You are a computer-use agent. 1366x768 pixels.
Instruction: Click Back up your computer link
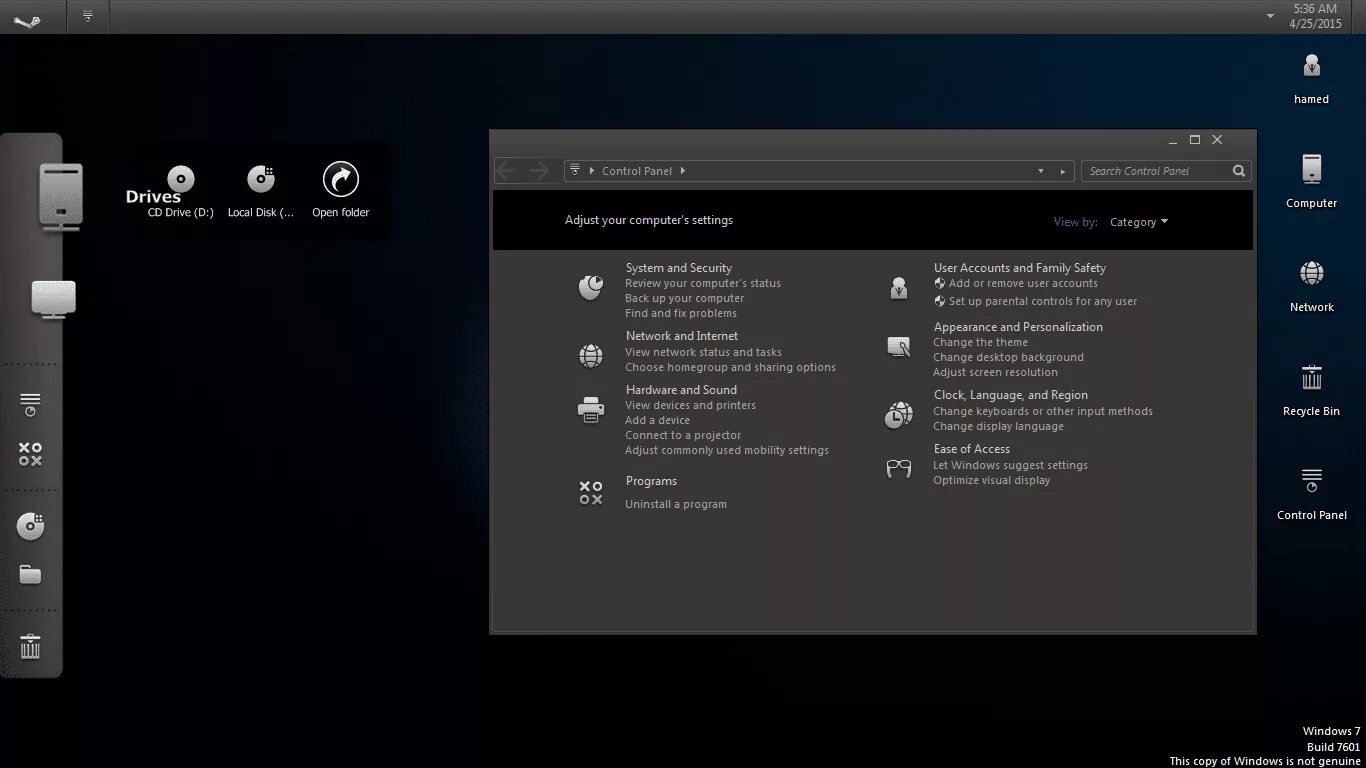click(x=685, y=298)
